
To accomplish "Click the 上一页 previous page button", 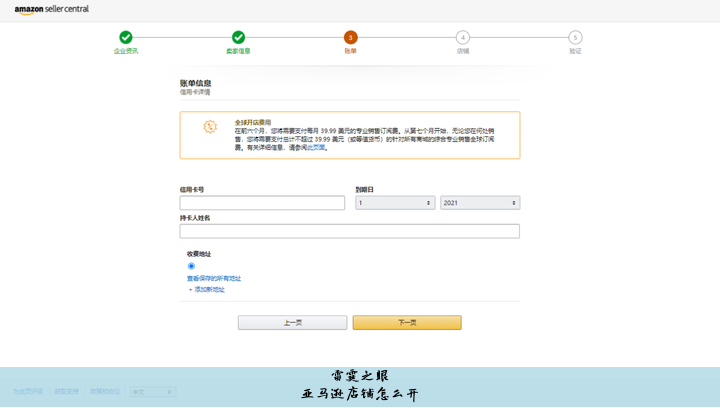I will [292, 323].
